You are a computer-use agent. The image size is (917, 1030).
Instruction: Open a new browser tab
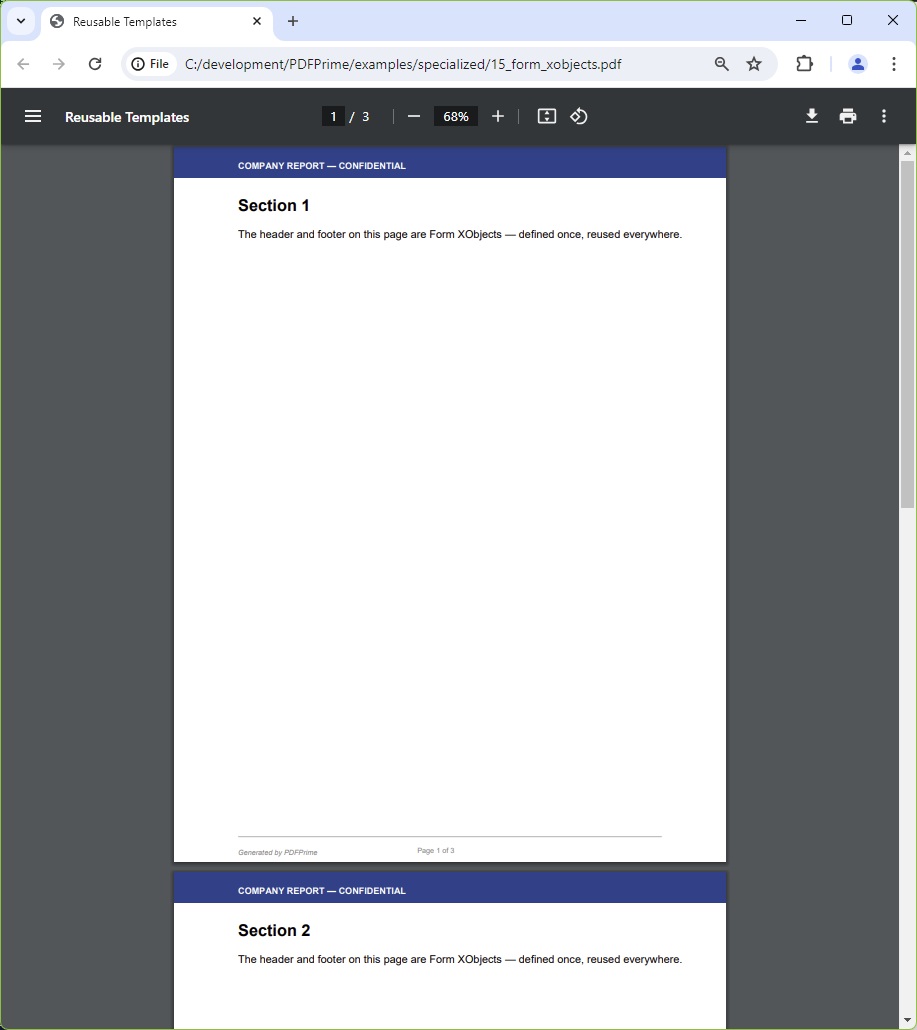[292, 21]
